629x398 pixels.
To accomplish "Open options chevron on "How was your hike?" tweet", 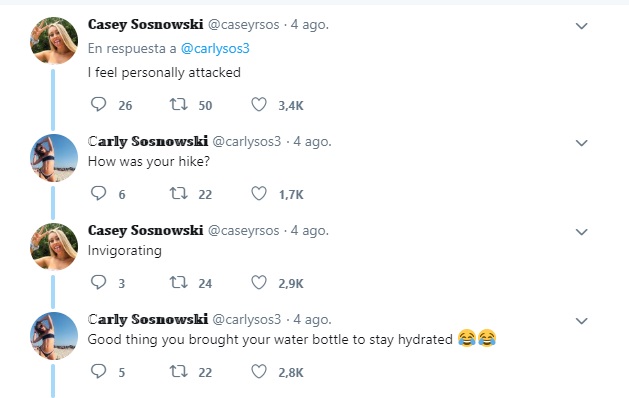I will click(x=581, y=143).
